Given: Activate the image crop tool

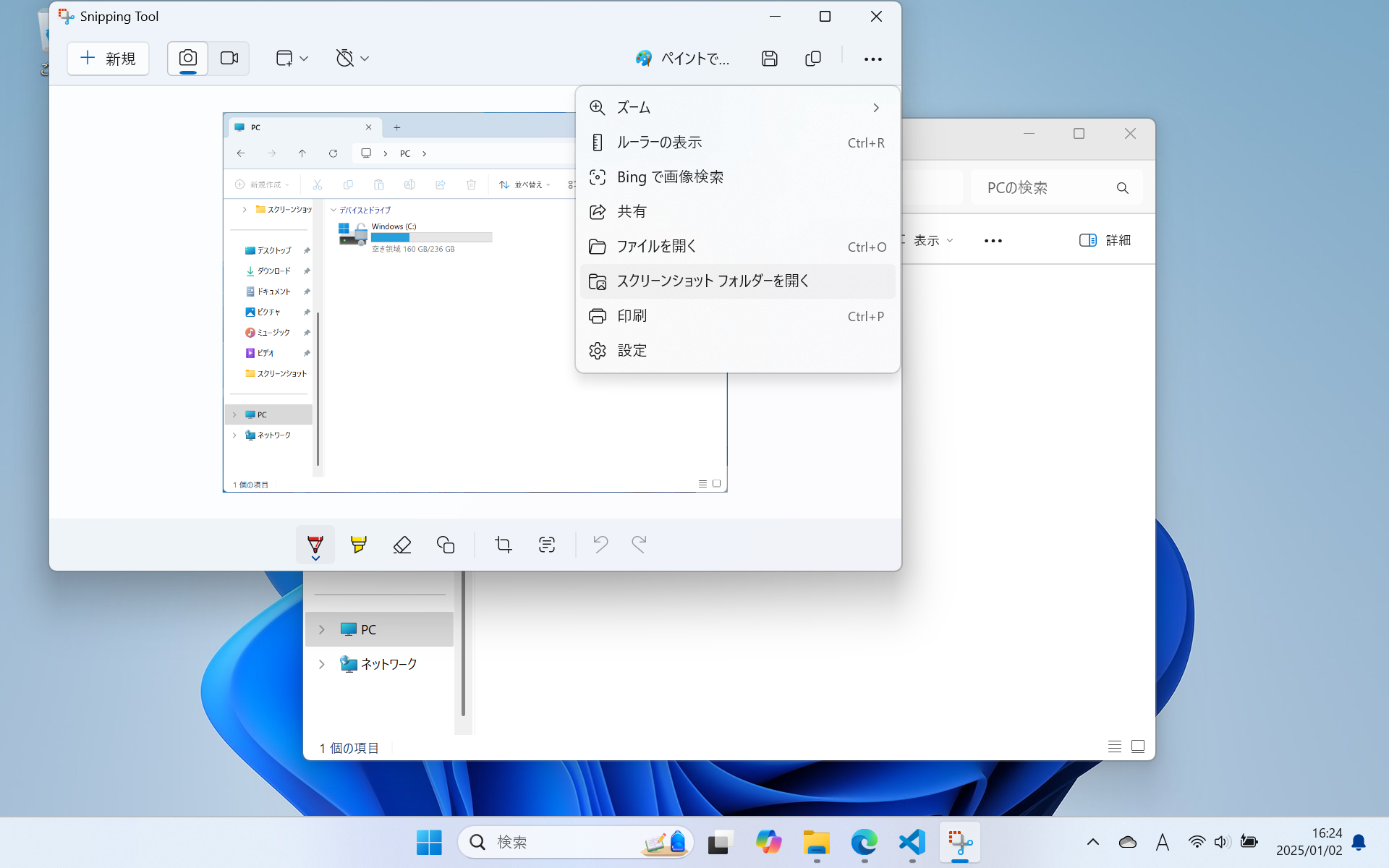Looking at the screenshot, I should (x=504, y=544).
